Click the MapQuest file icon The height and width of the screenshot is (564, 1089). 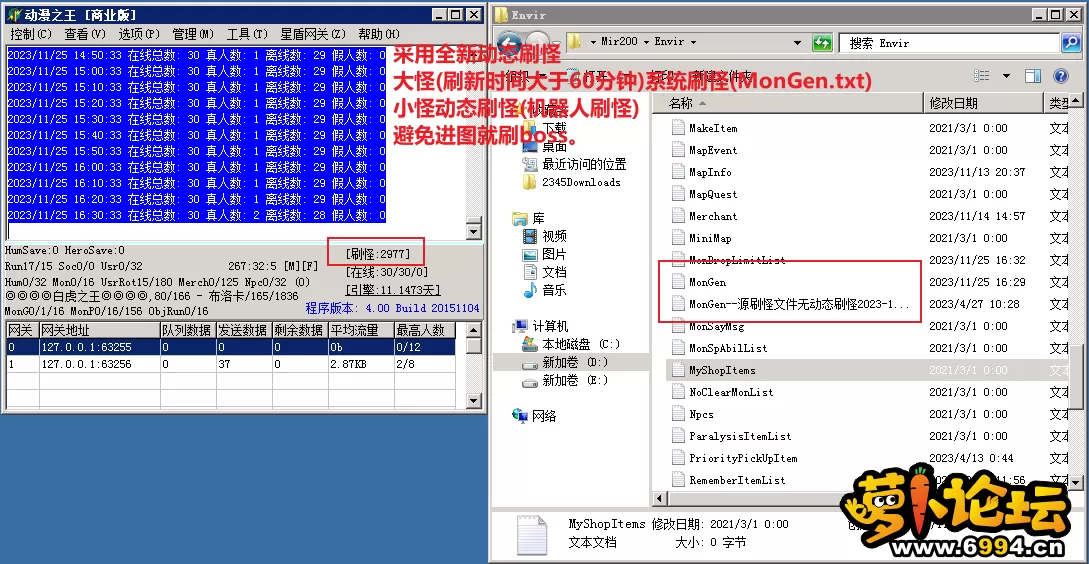678,194
